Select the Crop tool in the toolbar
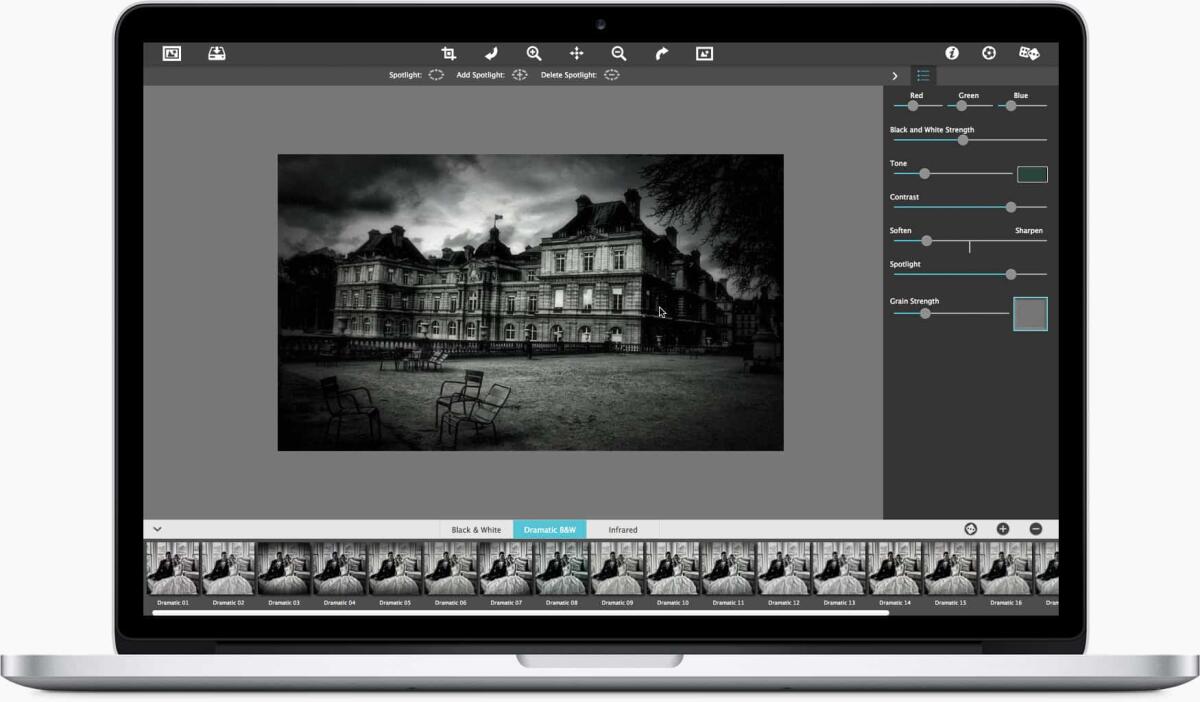 coord(450,53)
